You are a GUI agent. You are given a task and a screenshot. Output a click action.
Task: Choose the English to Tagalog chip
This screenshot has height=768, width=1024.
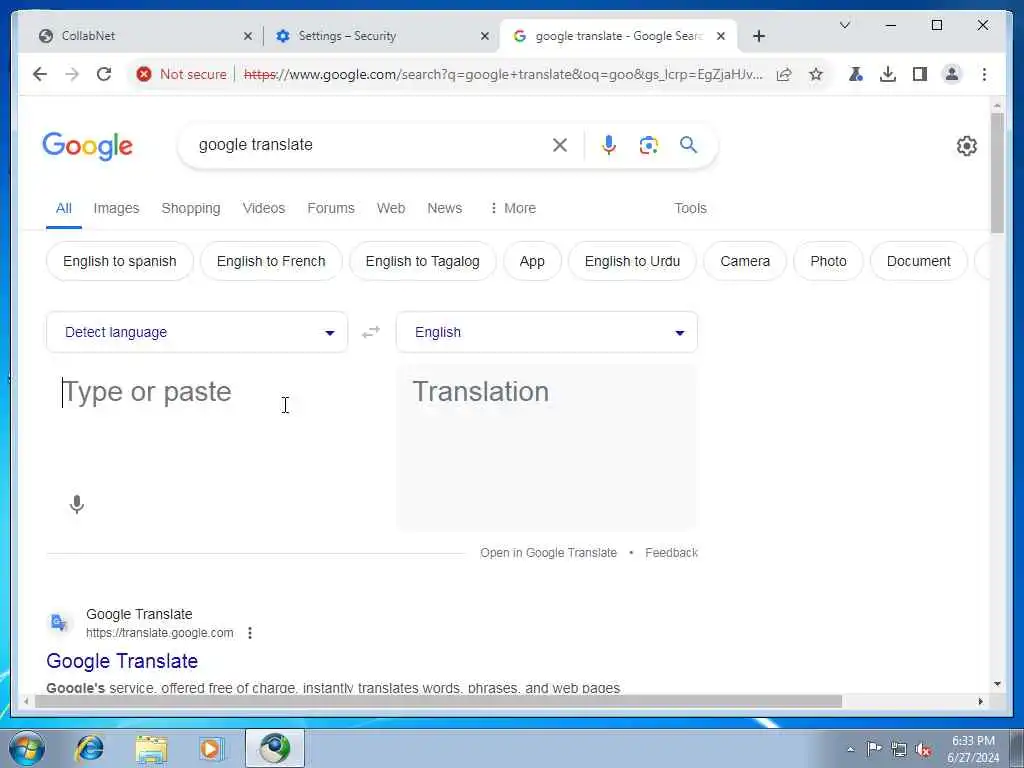click(423, 261)
